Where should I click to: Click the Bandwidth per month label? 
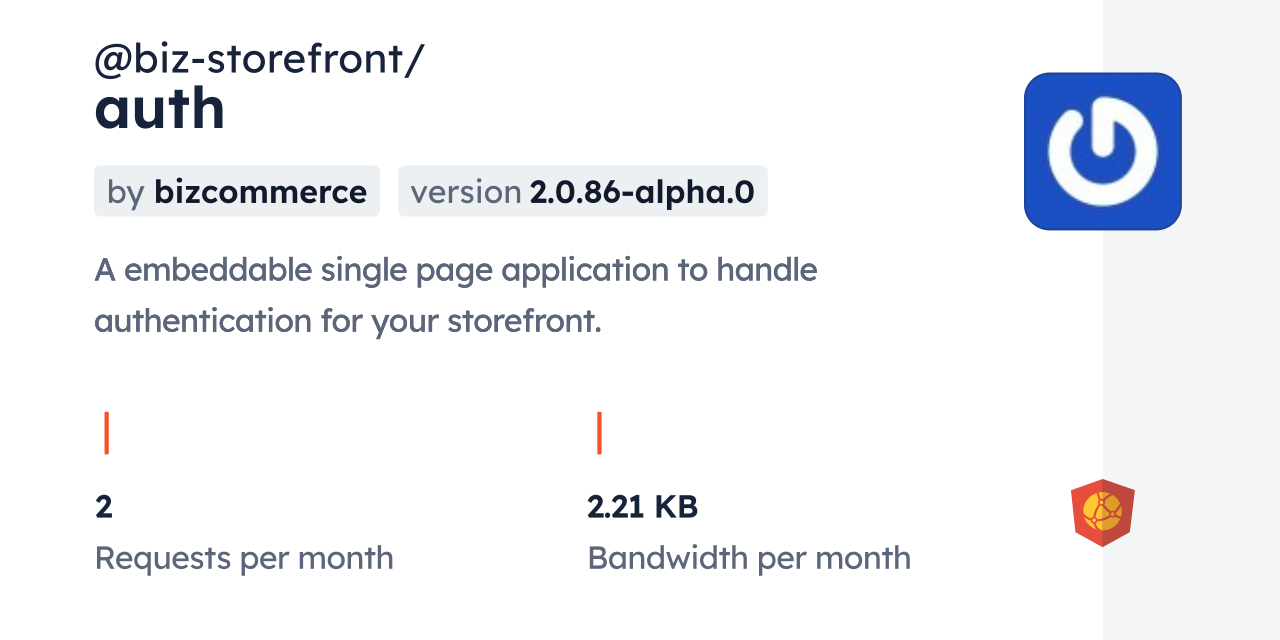(x=749, y=558)
